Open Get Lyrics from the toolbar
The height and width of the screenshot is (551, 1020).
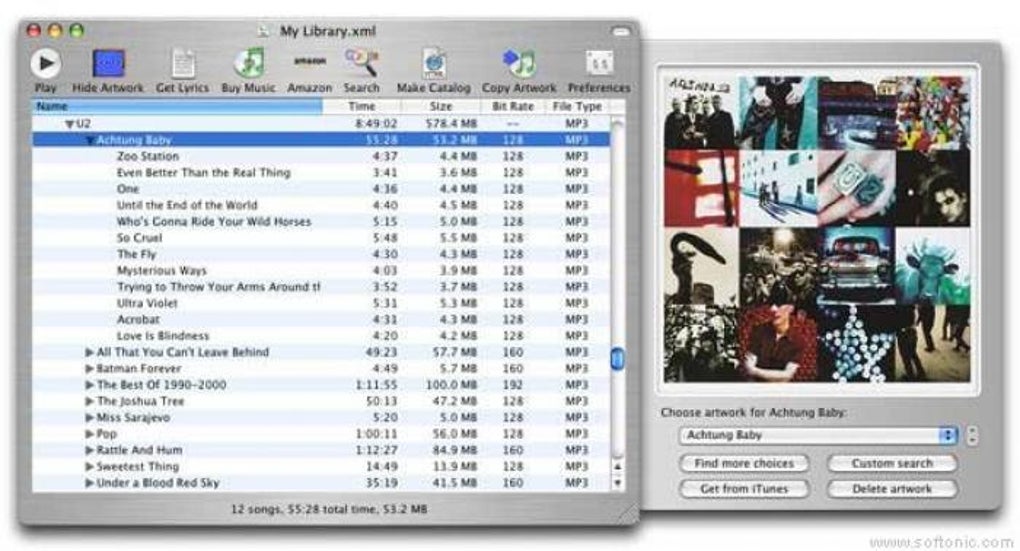click(x=183, y=63)
